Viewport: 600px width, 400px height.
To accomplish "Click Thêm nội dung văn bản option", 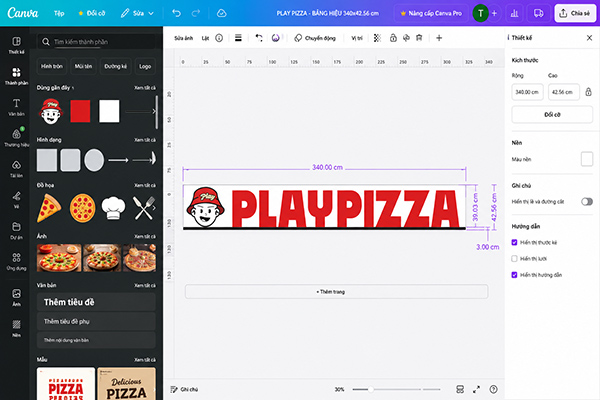I will click(96, 340).
